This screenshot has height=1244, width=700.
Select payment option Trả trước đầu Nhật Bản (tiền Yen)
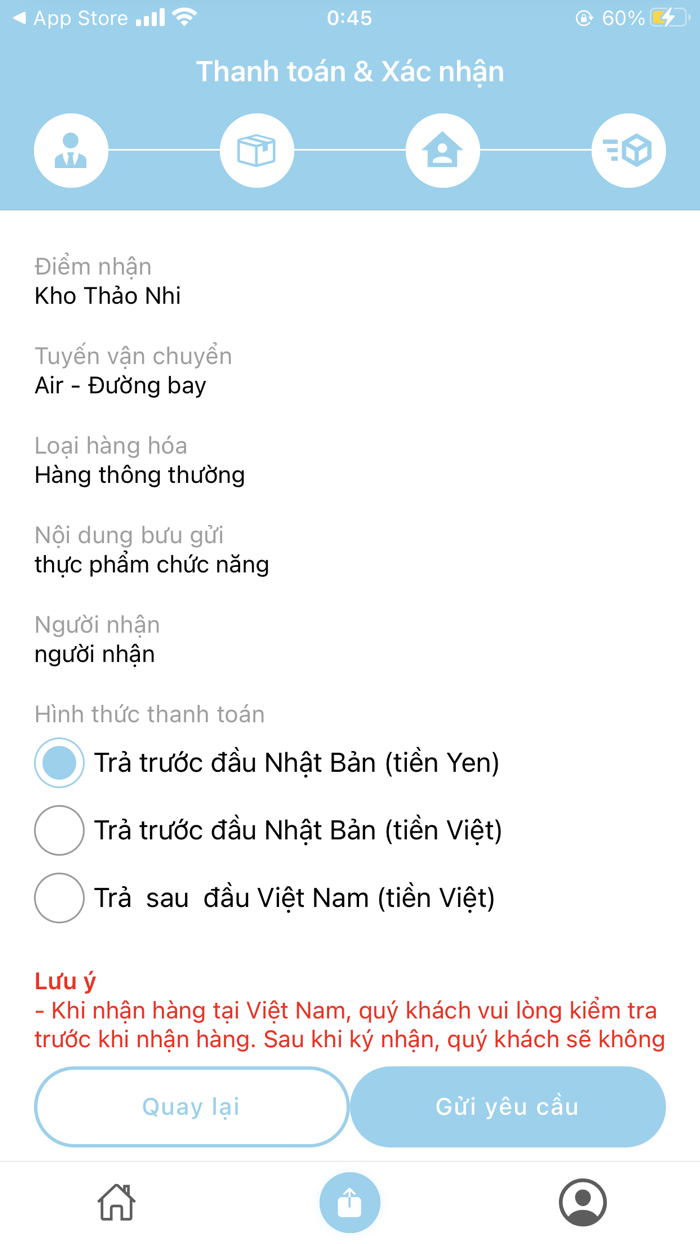[x=59, y=763]
